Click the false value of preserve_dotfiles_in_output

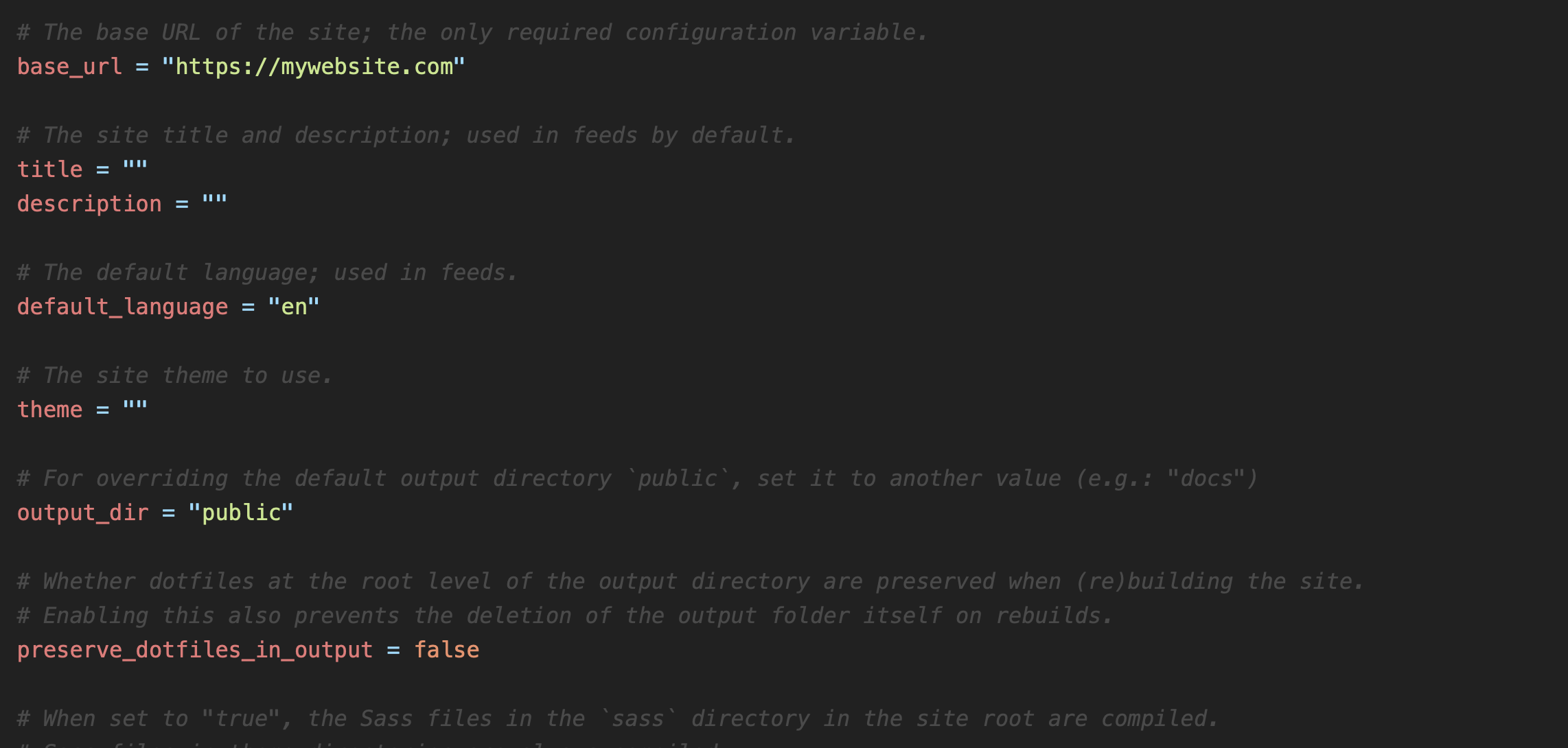click(x=447, y=650)
